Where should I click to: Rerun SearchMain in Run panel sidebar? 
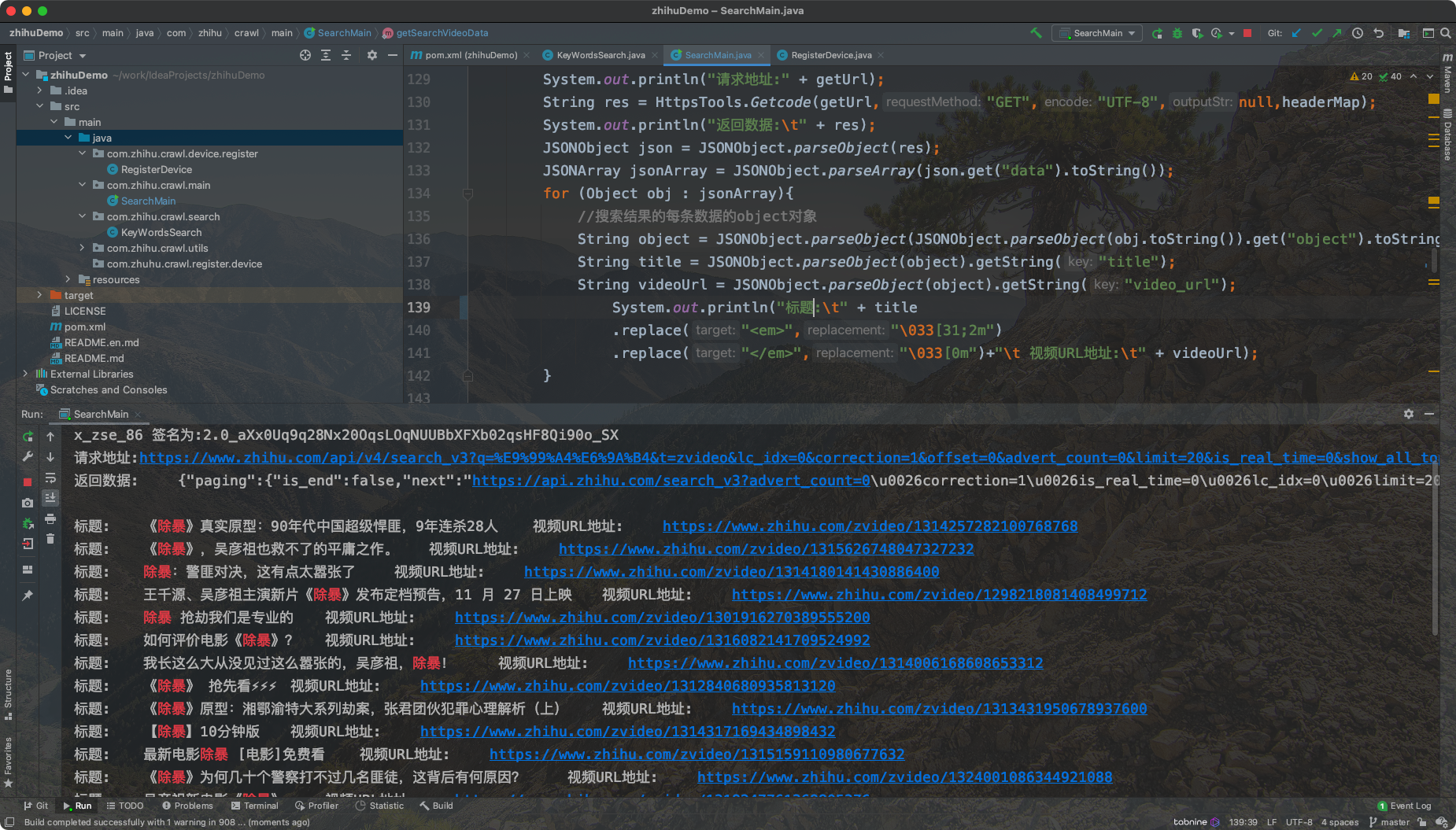28,437
